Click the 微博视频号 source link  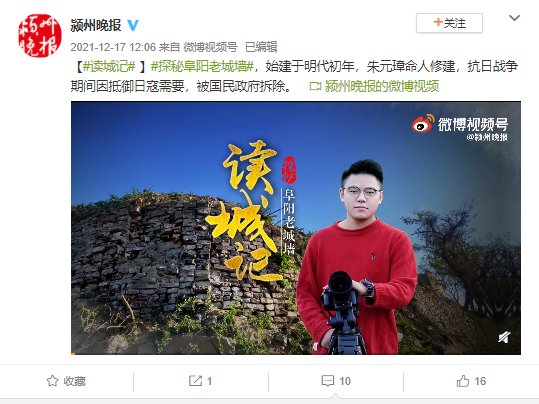(x=210, y=47)
